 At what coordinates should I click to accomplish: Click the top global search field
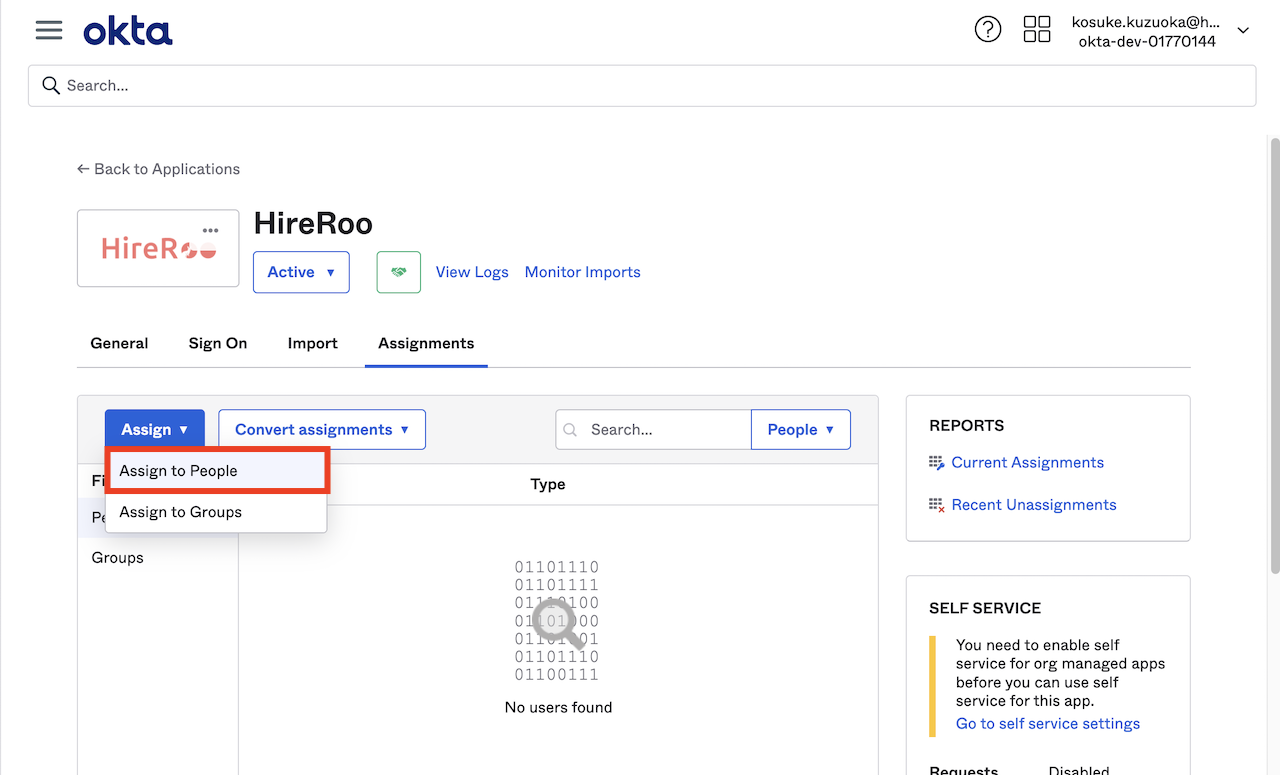click(642, 86)
